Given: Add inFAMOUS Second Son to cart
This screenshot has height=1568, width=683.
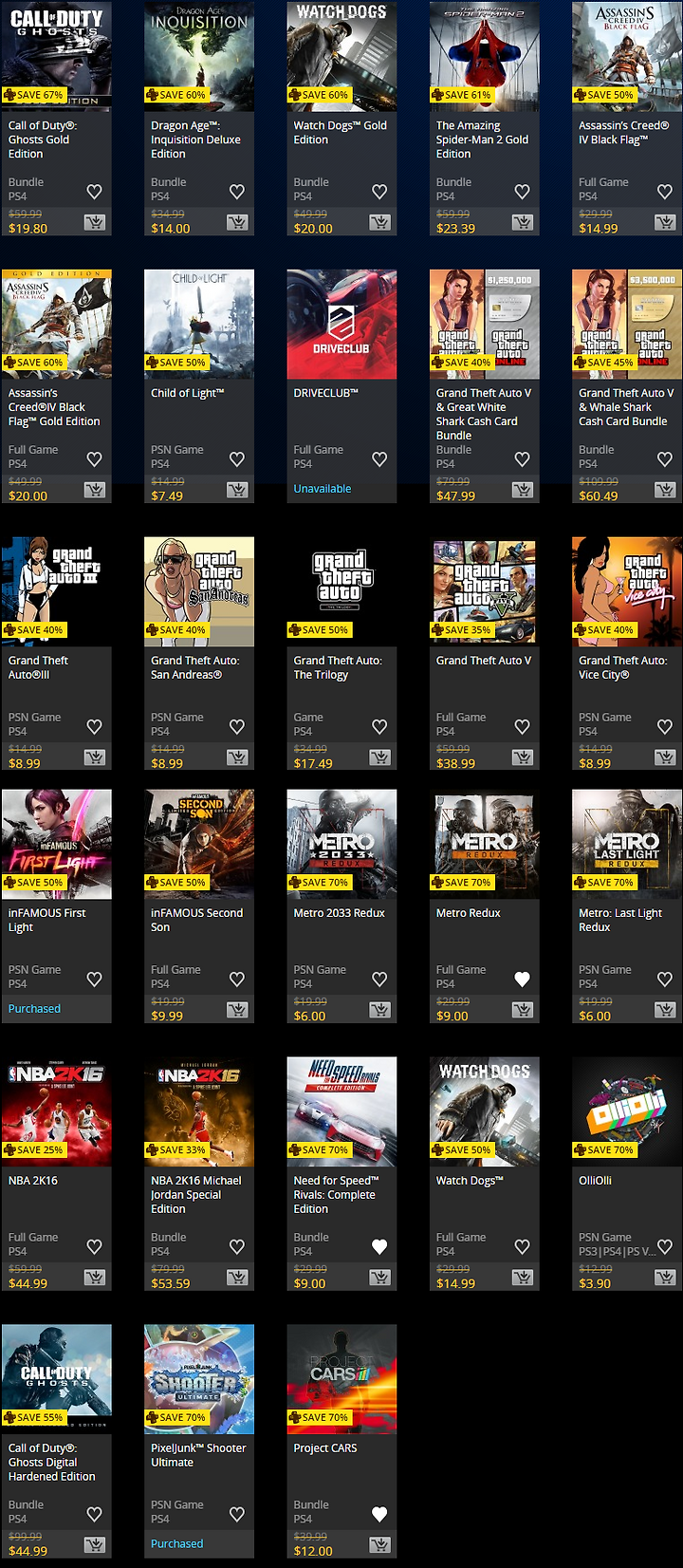Looking at the screenshot, I should pyautogui.click(x=237, y=1010).
